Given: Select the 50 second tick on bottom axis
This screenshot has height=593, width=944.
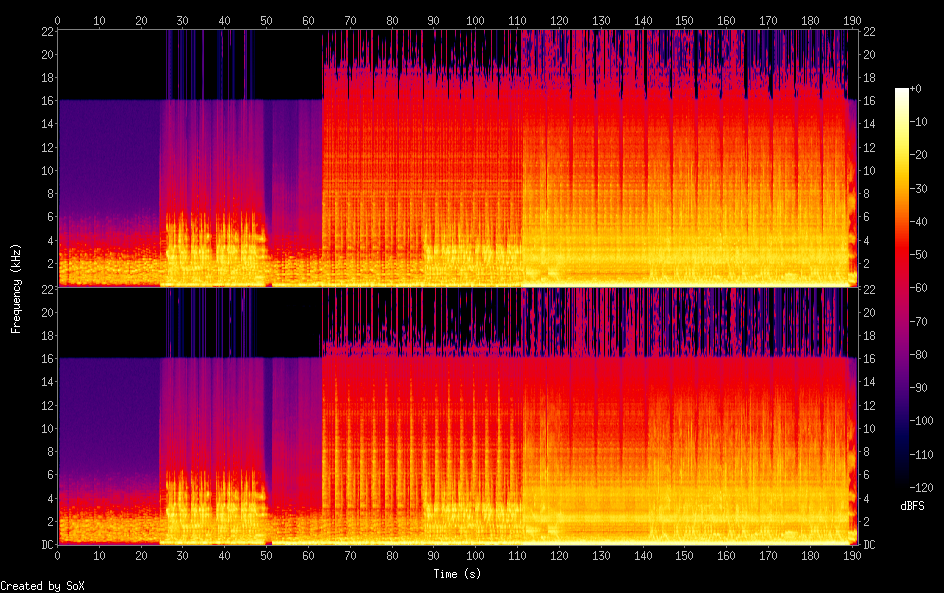Looking at the screenshot, I should tap(266, 554).
